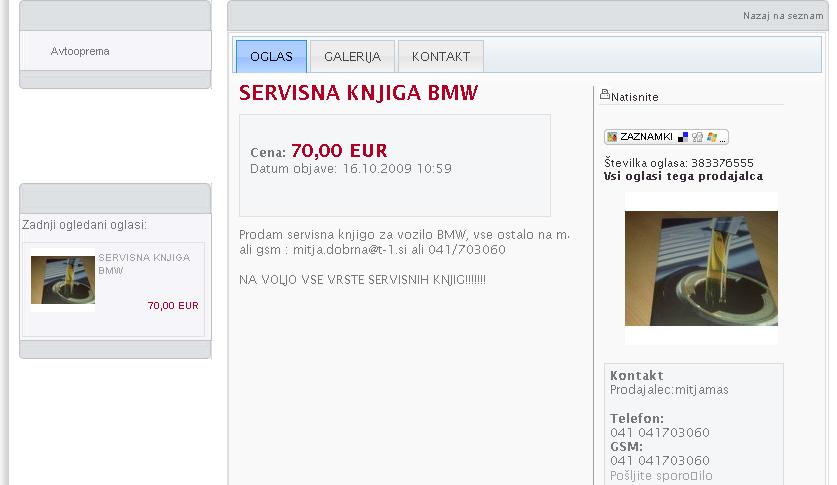Click the 70,00 EUR price in sidebar
837x485 pixels.
pos(173,306)
